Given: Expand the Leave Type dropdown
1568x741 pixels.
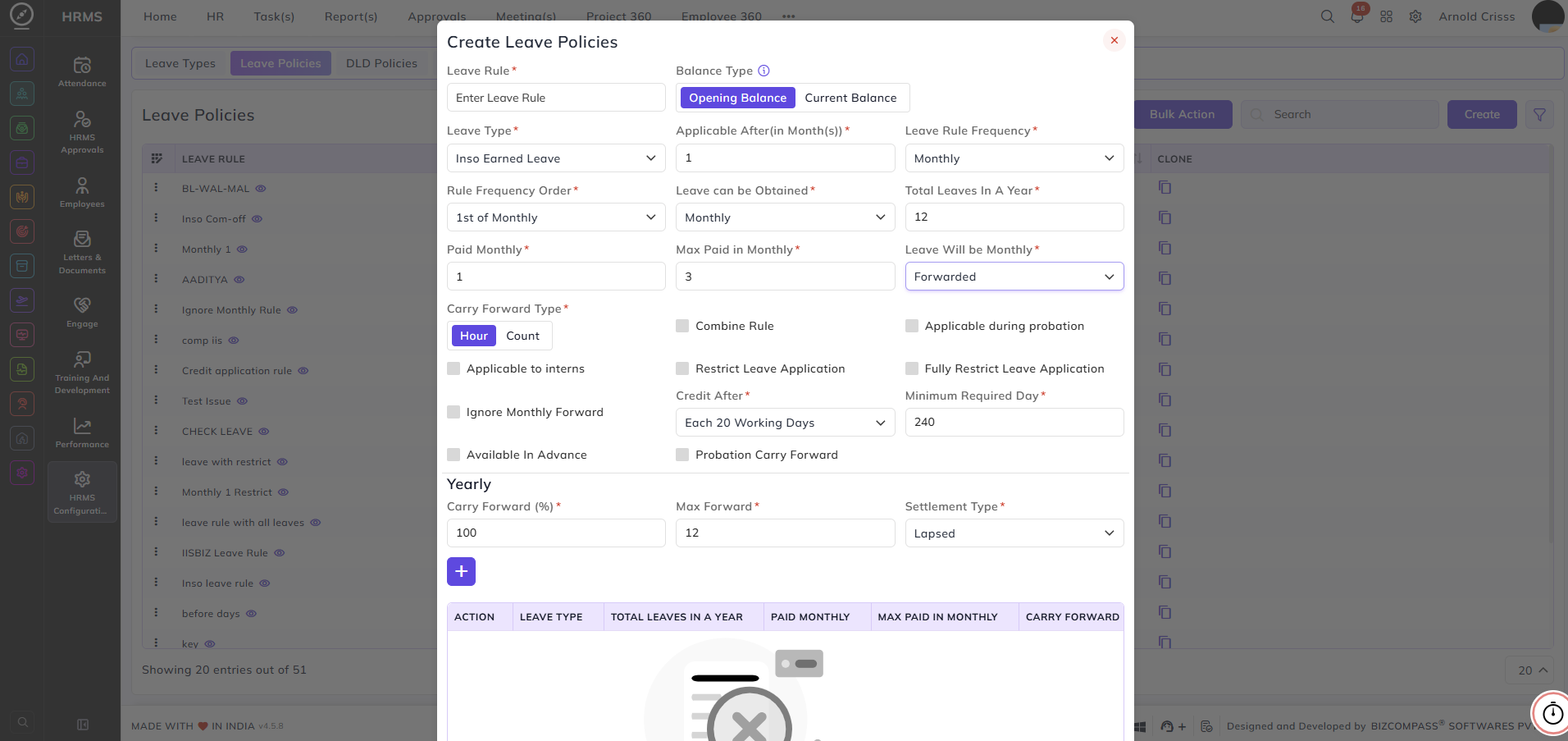Looking at the screenshot, I should (x=556, y=158).
